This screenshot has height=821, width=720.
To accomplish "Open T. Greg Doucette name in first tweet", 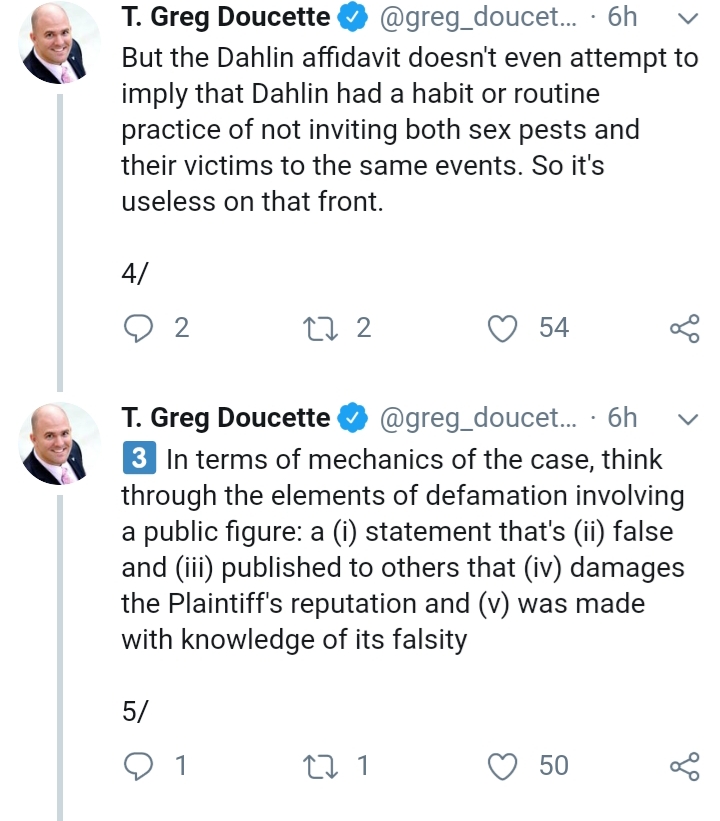I will (226, 17).
